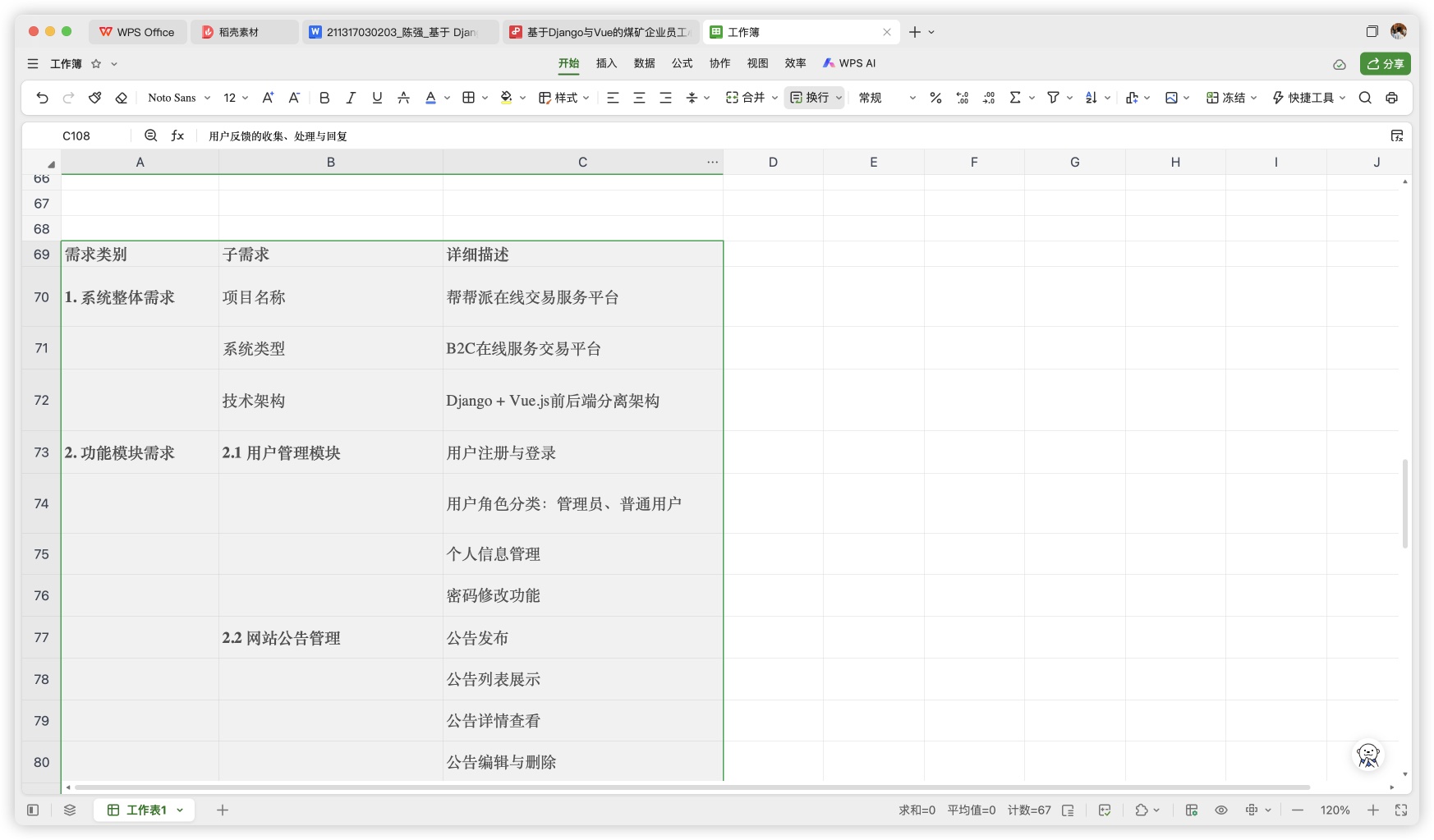Click the green 分享 share button
Image resolution: width=1434 pixels, height=840 pixels.
pos(1385,63)
